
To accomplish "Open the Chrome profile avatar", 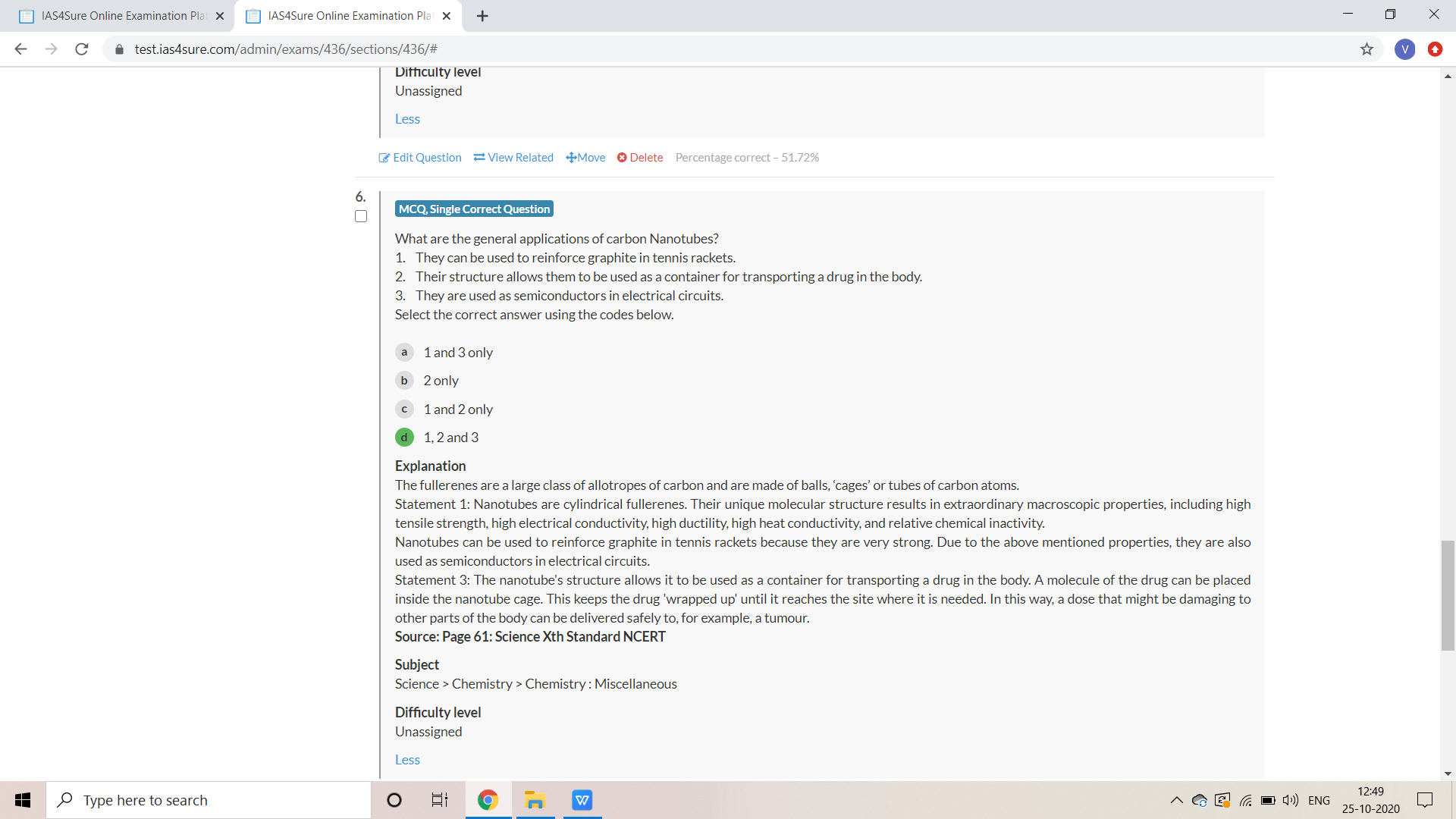I will [1404, 49].
